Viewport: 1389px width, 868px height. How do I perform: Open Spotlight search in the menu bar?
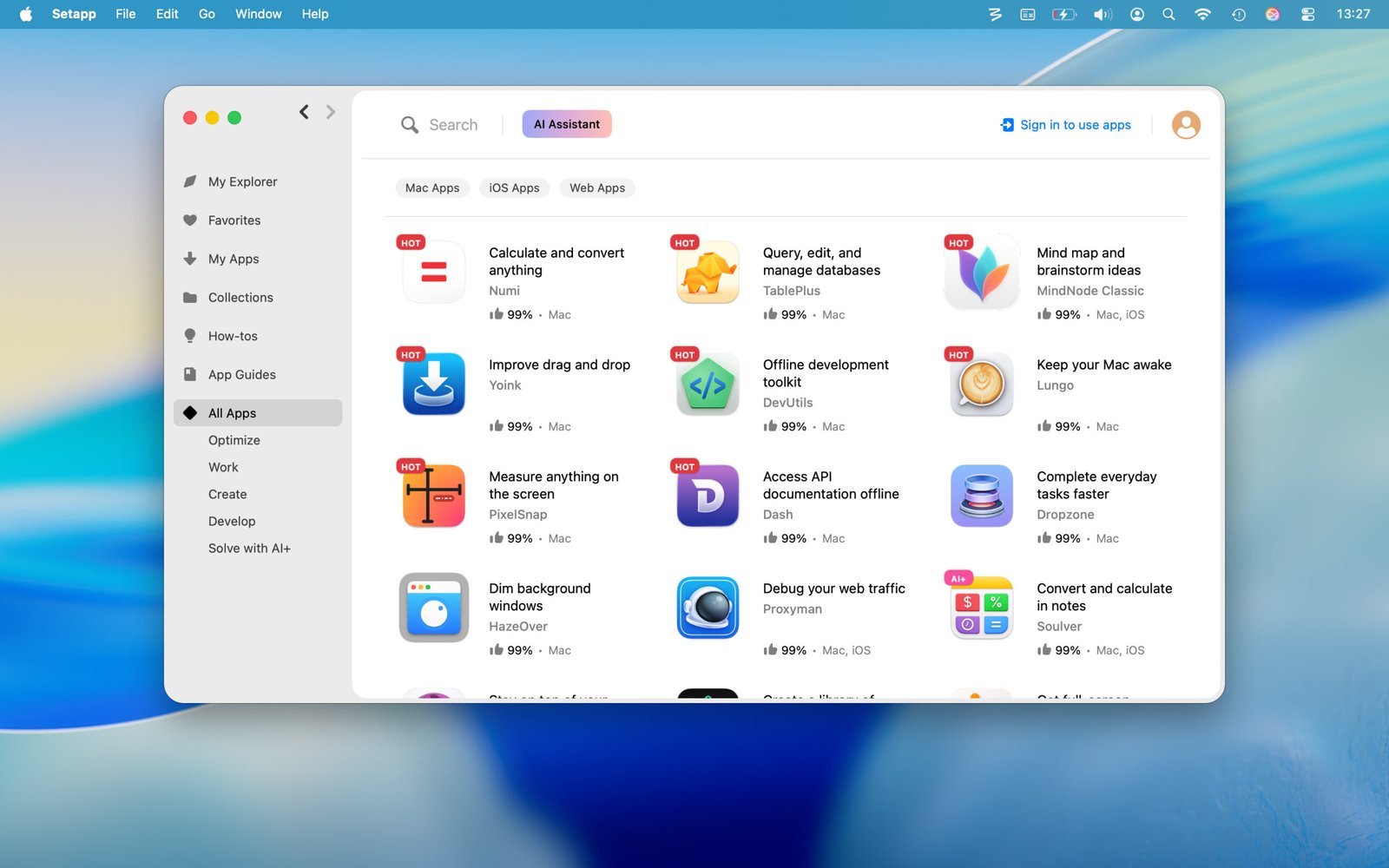click(x=1169, y=14)
